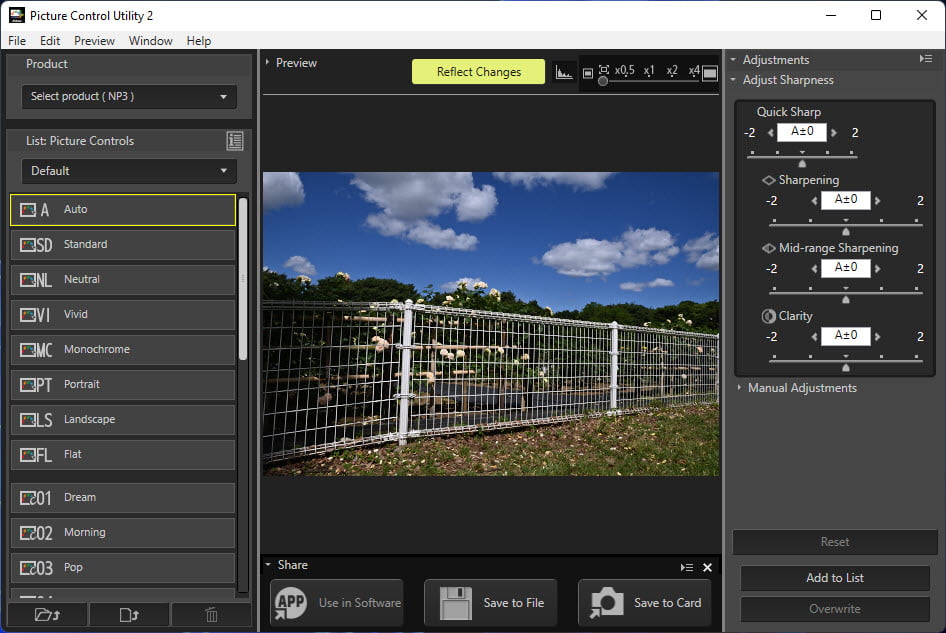Click the APP Use in Software icon
946x633 pixels.
[x=291, y=603]
